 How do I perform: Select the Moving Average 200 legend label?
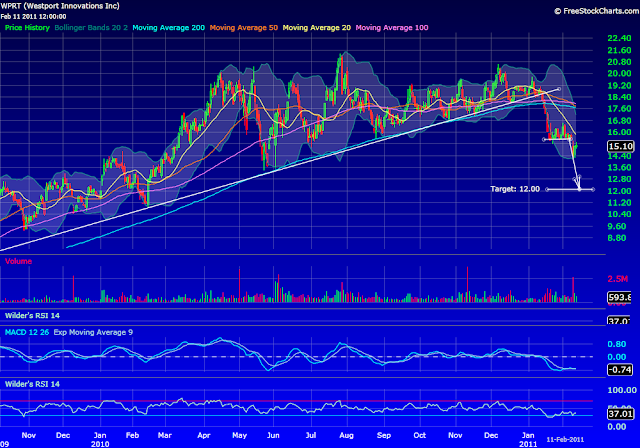169,28
